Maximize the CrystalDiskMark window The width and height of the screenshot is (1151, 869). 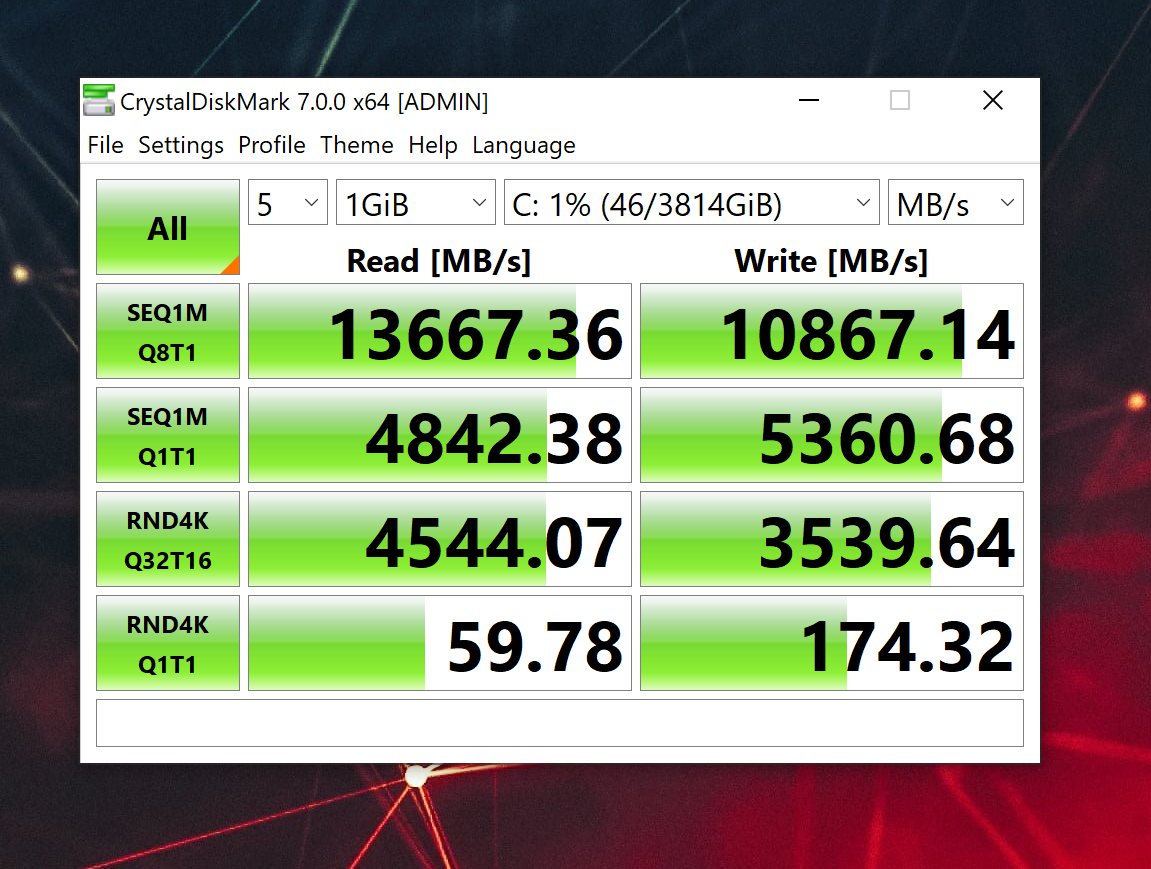(900, 100)
